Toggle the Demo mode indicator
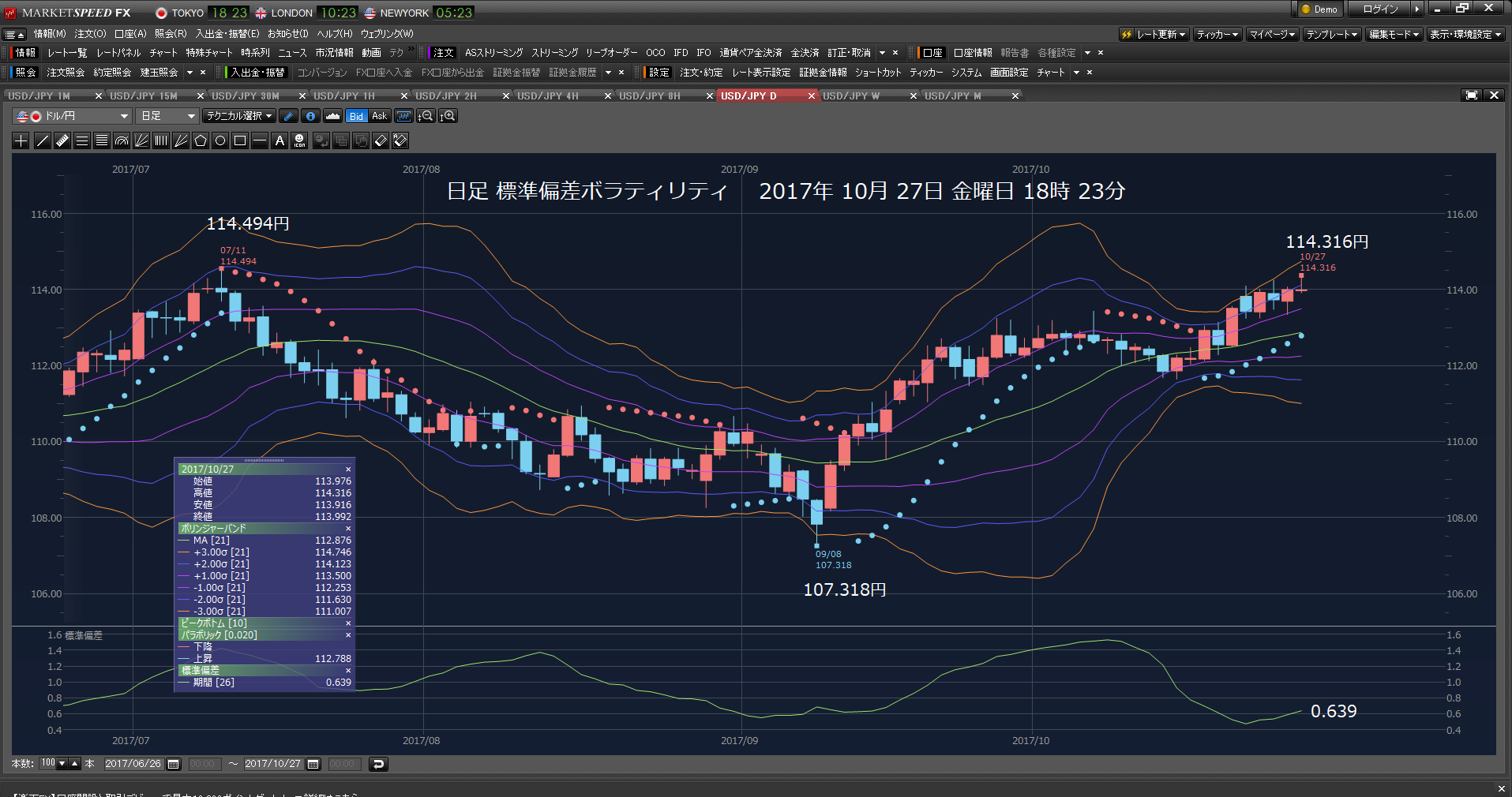Viewport: 1512px width, 797px height. pos(1319,9)
